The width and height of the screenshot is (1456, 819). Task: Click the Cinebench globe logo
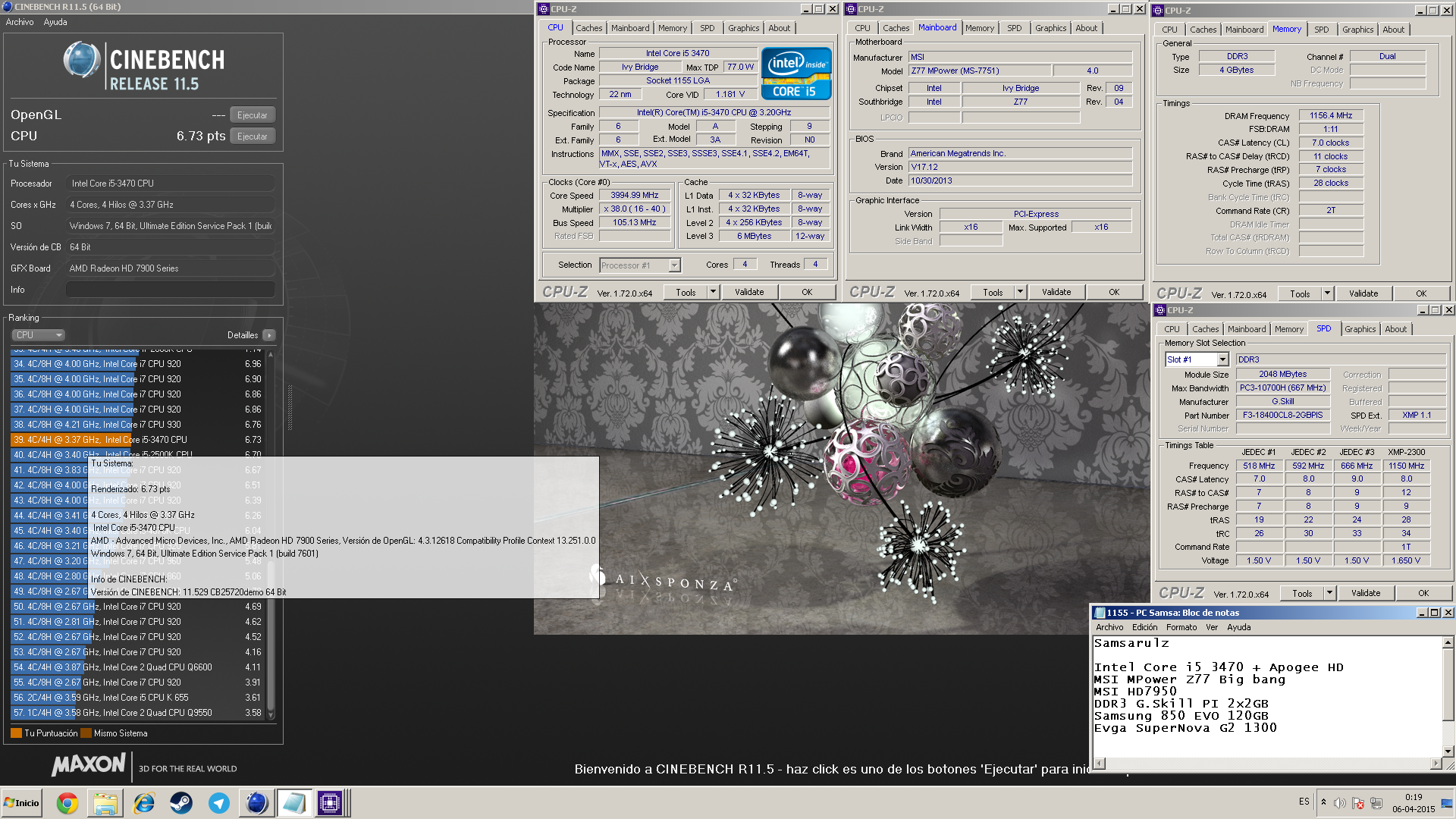pyautogui.click(x=82, y=60)
